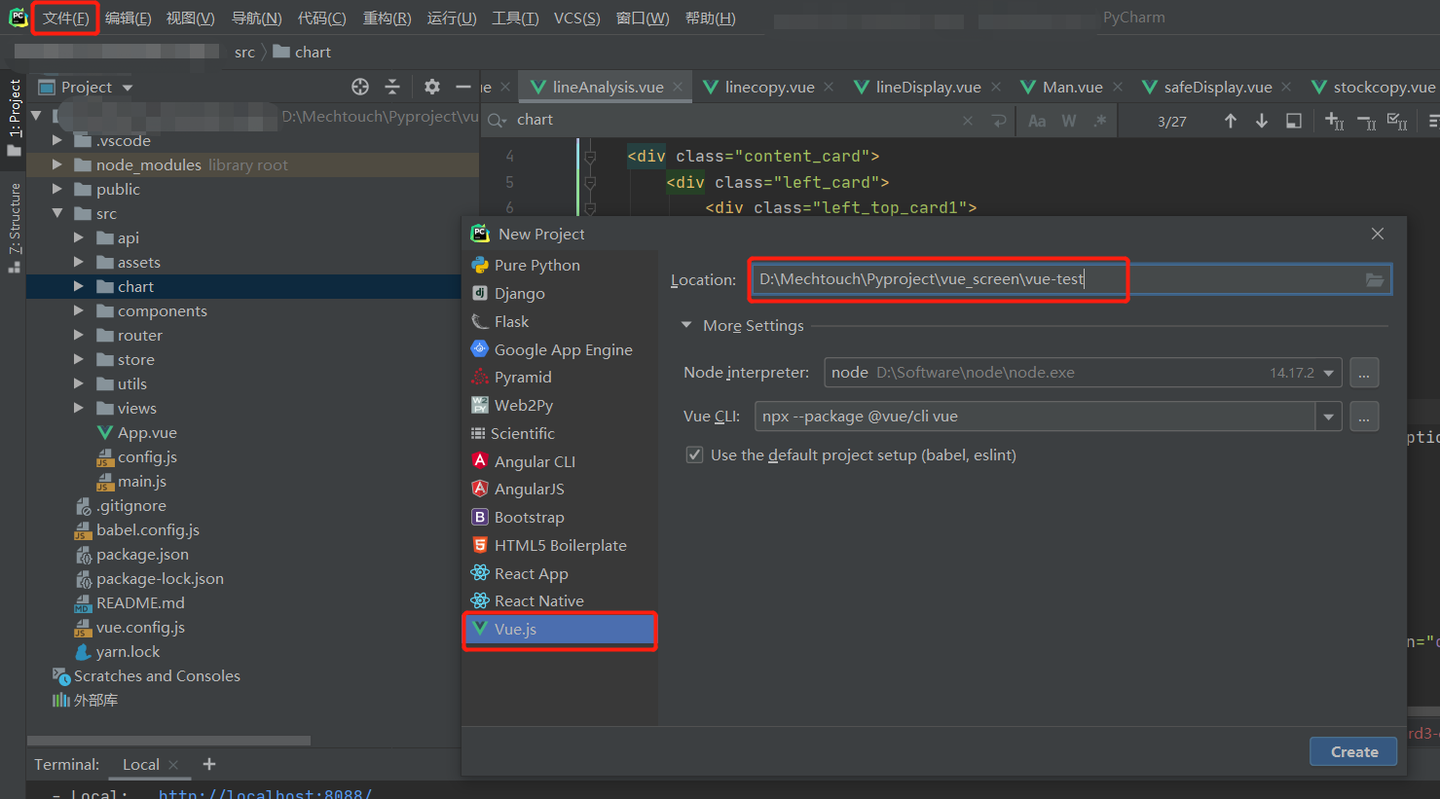
Task: Toggle regex option in search bar
Action: click(1100, 121)
